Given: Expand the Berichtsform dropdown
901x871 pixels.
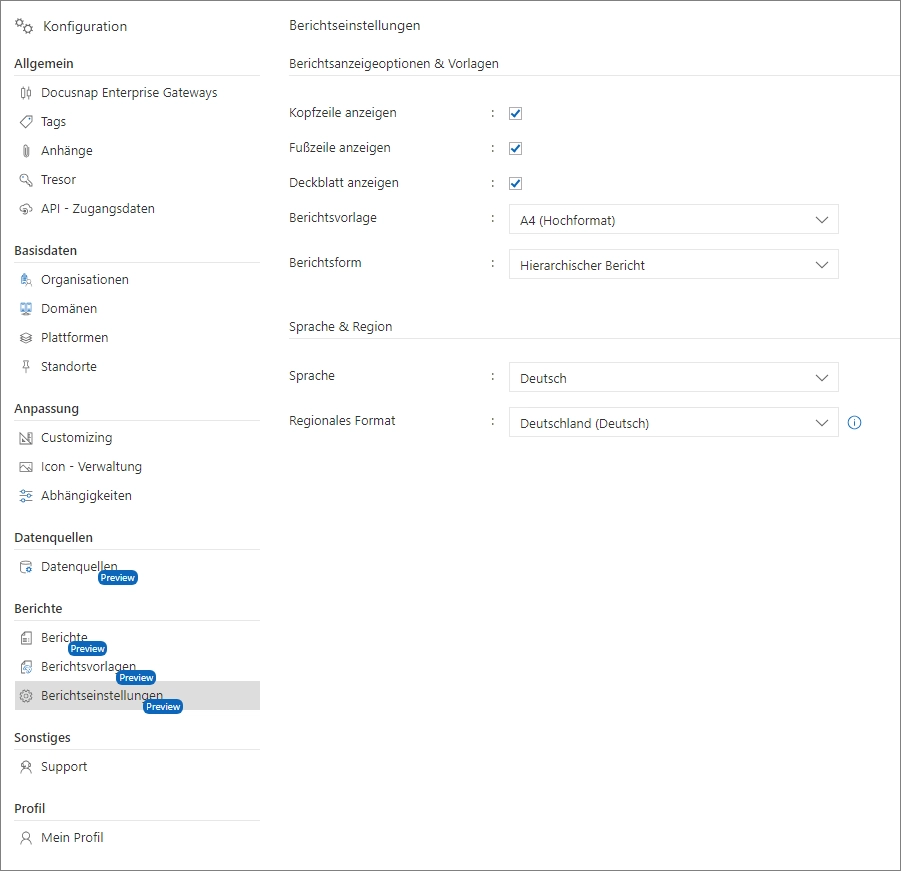Looking at the screenshot, I should coord(673,265).
